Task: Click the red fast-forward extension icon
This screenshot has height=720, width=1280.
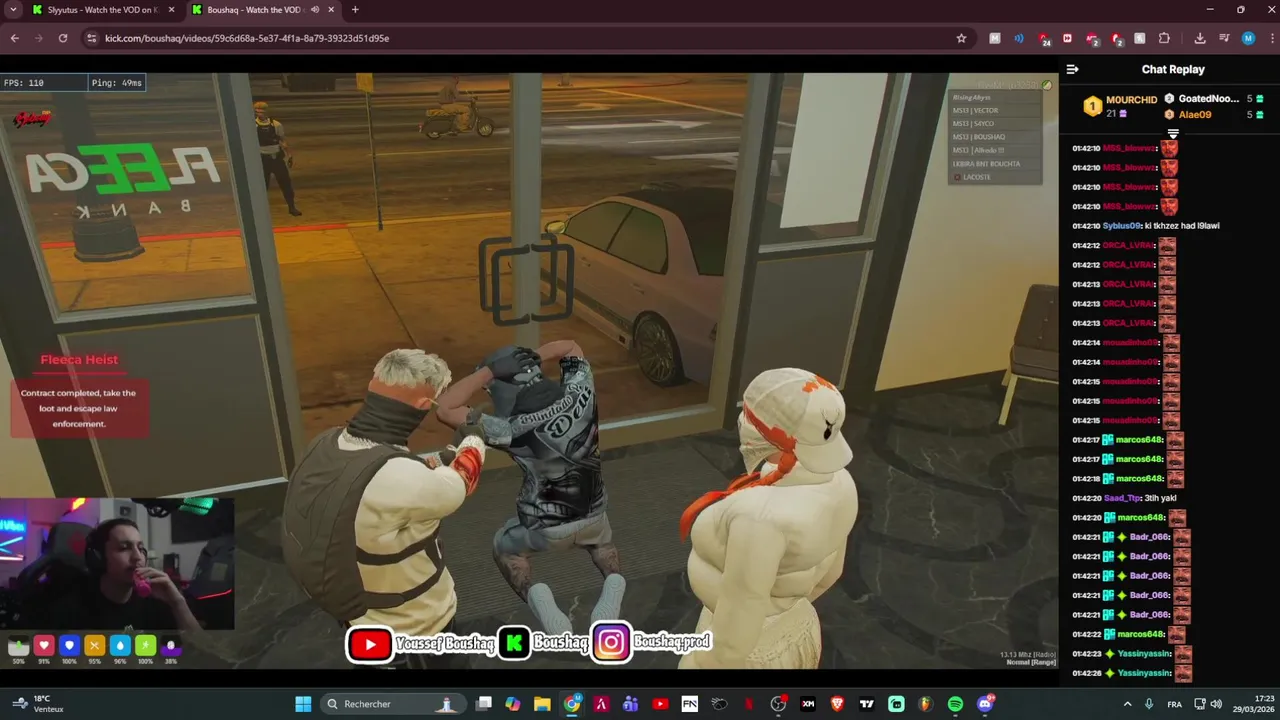Action: pyautogui.click(x=1067, y=38)
